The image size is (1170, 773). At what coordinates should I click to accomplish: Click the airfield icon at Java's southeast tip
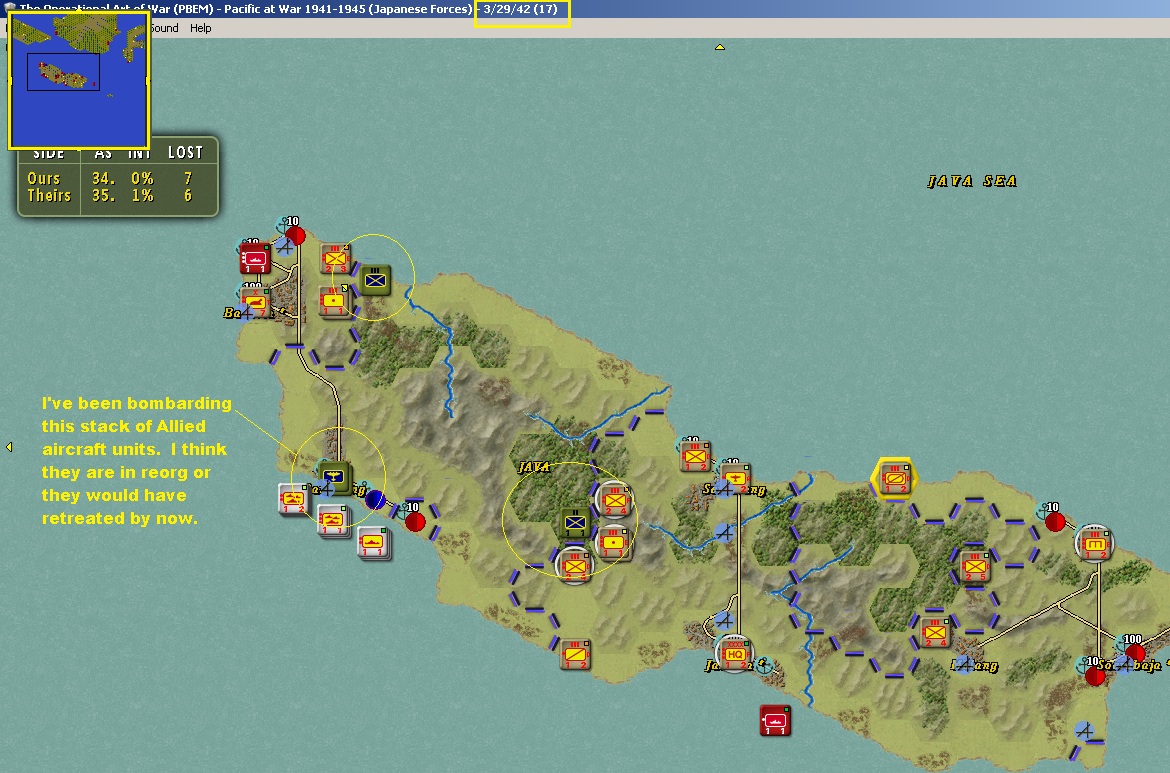point(1085,730)
